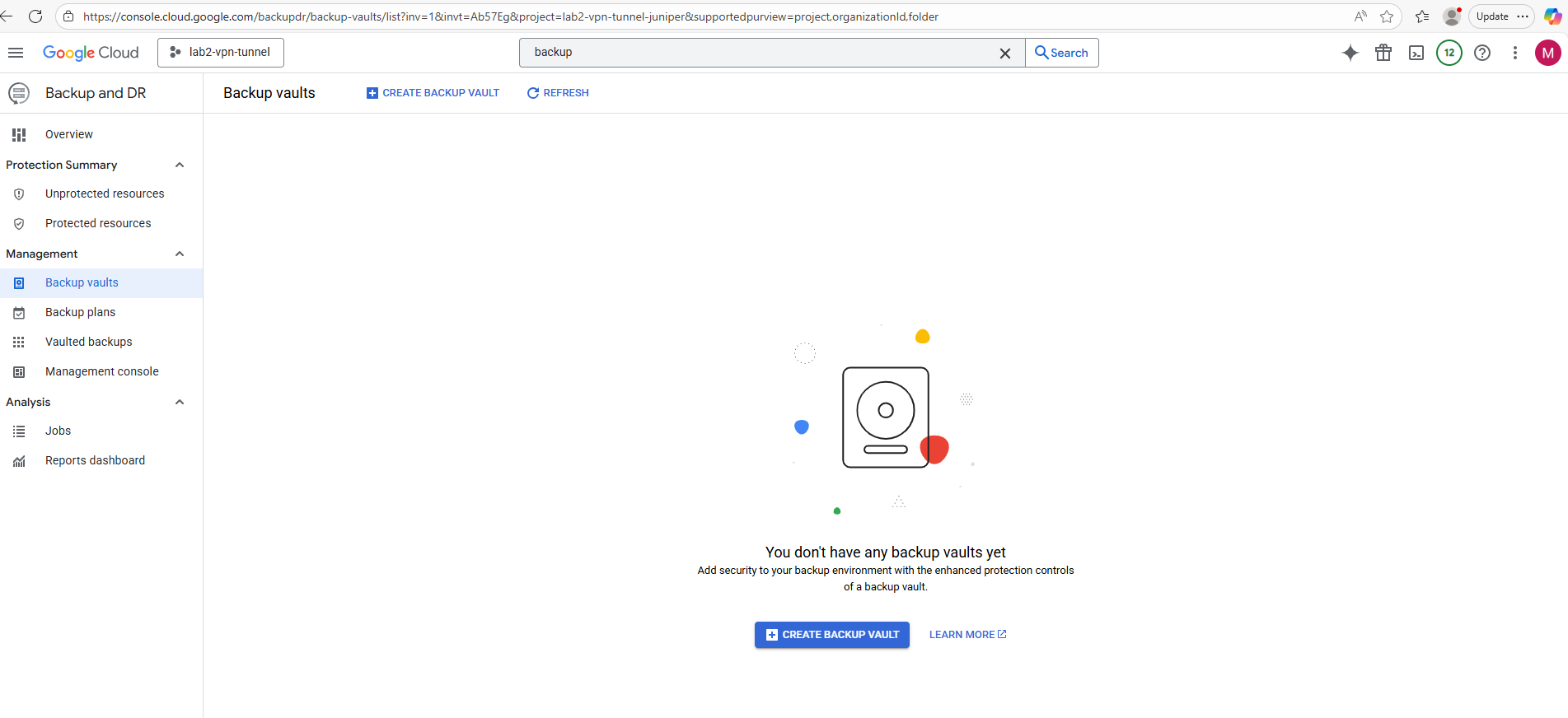
Task: Select Backup vaults in the sidebar
Action: click(101, 282)
